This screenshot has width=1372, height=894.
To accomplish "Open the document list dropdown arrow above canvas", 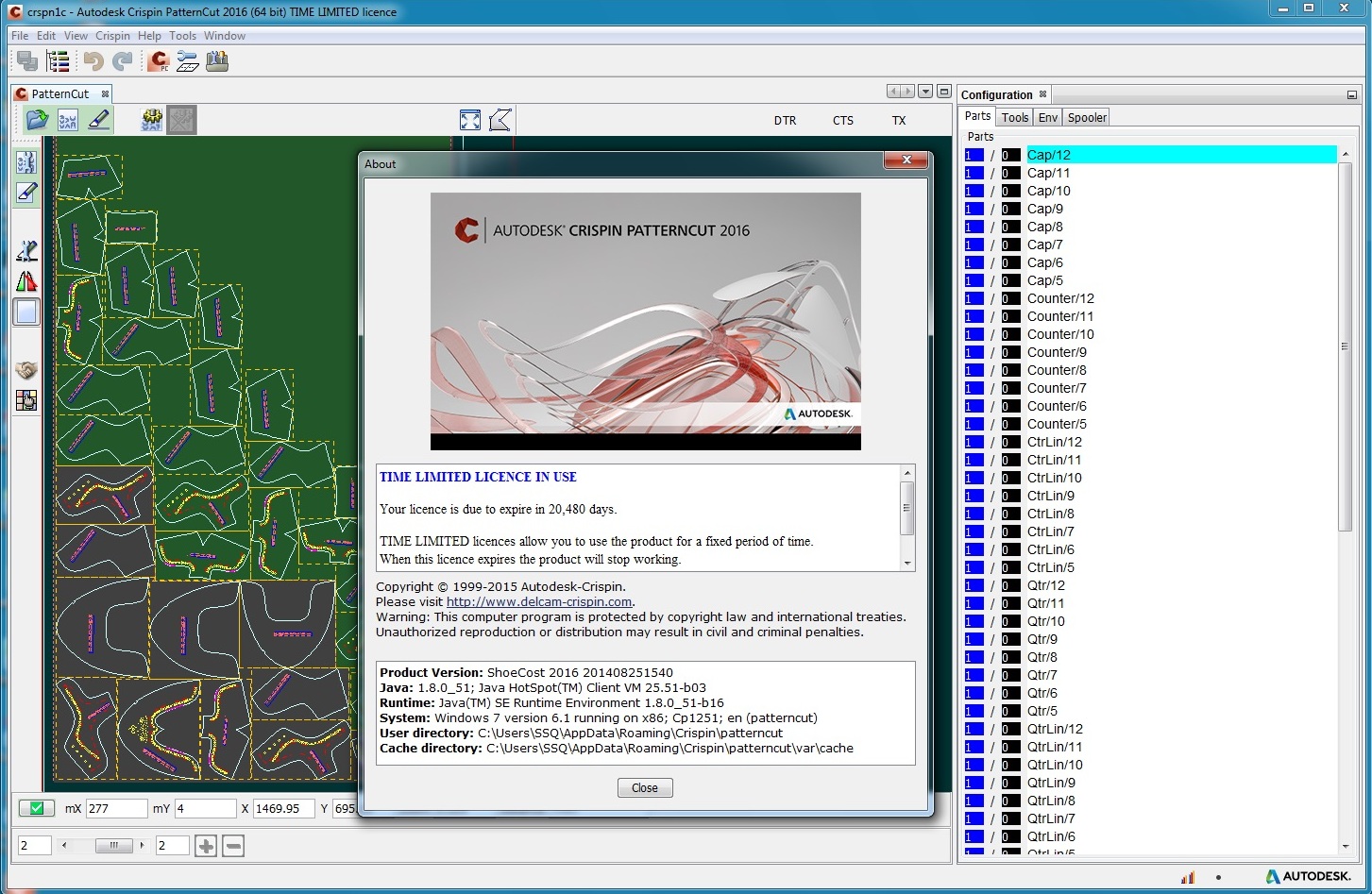I will coord(925,92).
